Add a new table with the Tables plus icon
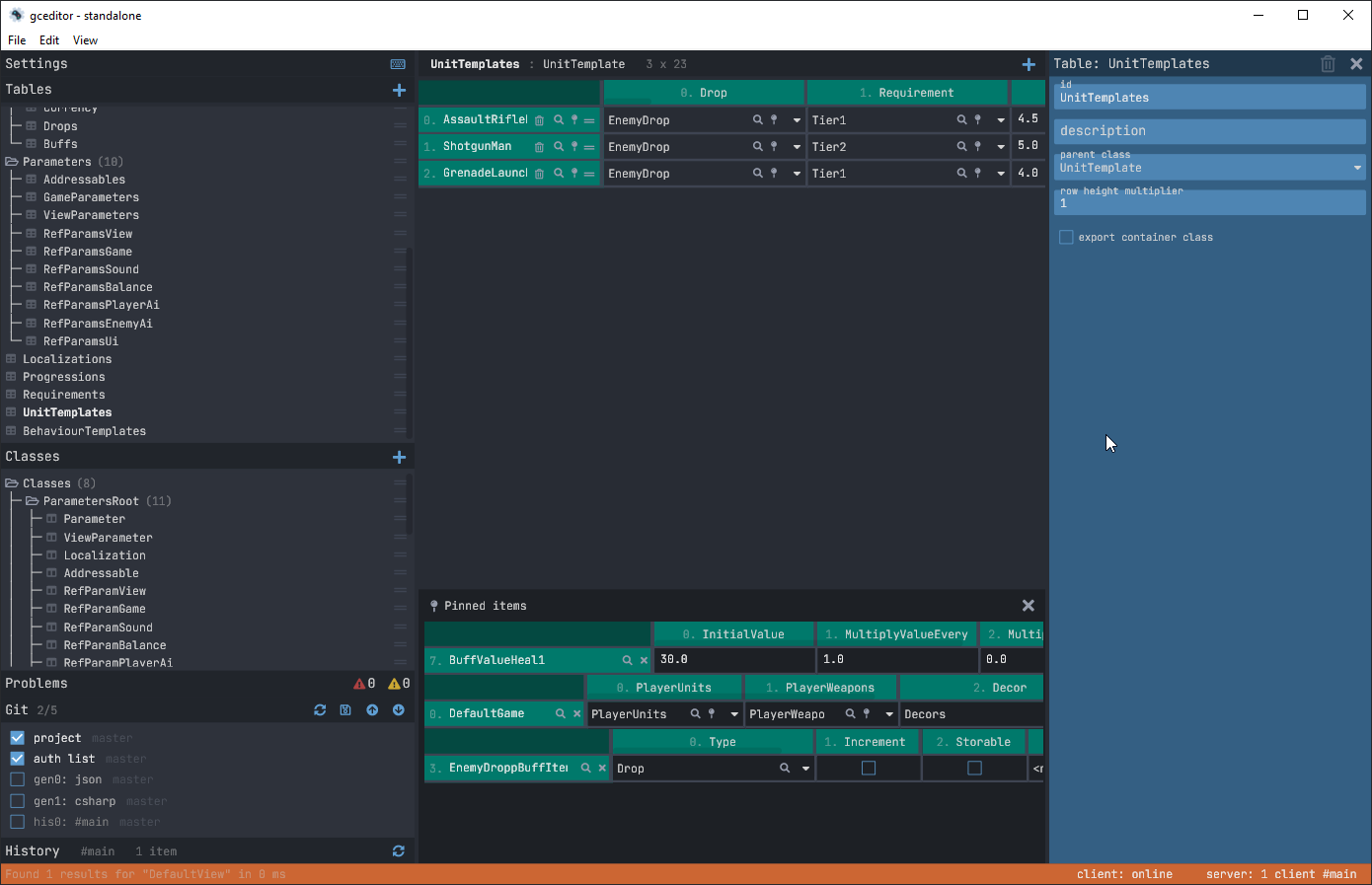Screen dimensions: 1372x885 [x=399, y=90]
